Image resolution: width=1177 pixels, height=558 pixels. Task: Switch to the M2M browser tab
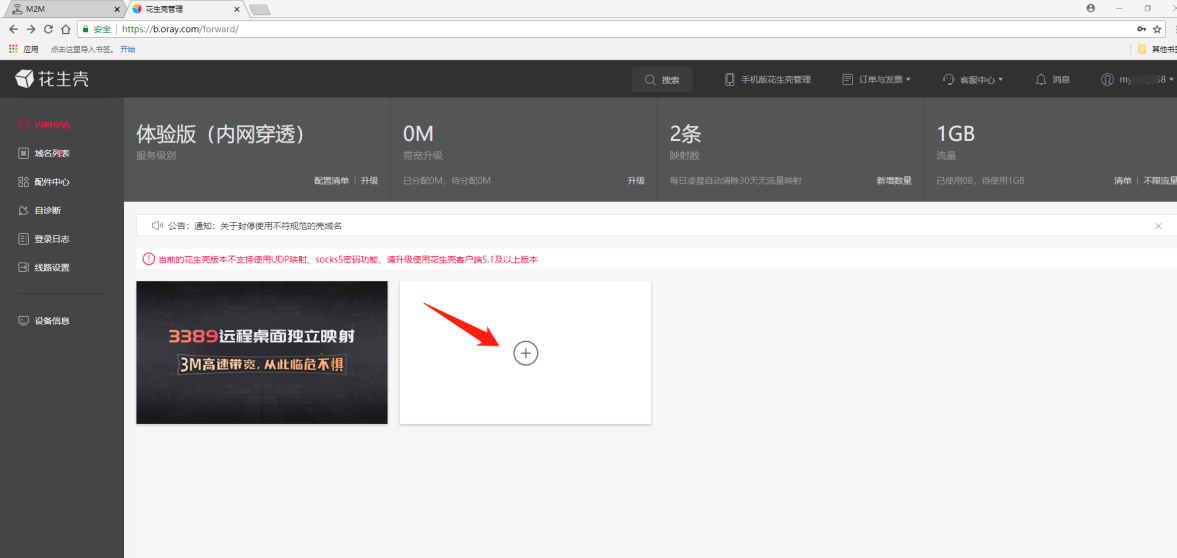tap(66, 9)
